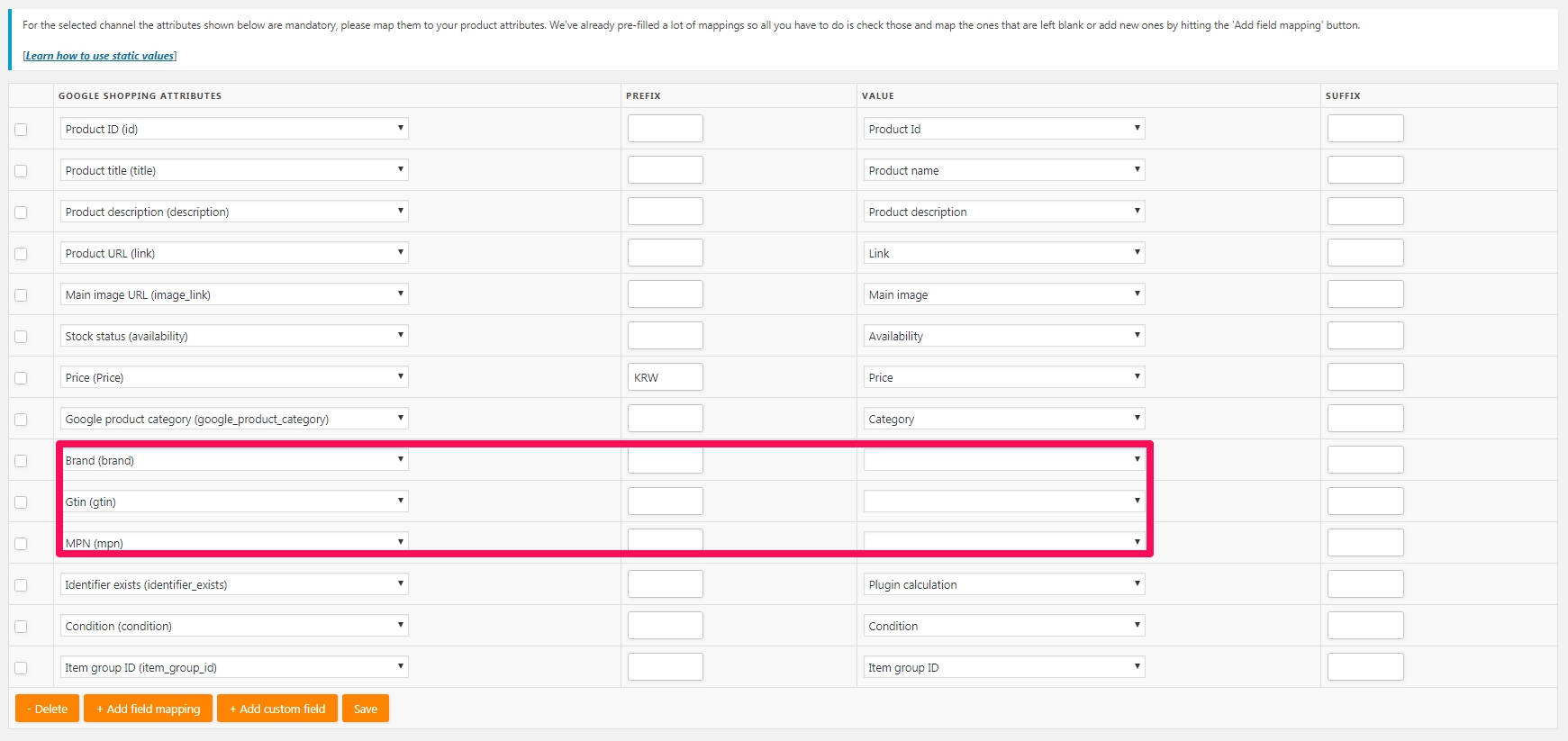Open the Plugin calculation value dropdown
Viewport: 1568px width, 741px height.
pos(1003,584)
